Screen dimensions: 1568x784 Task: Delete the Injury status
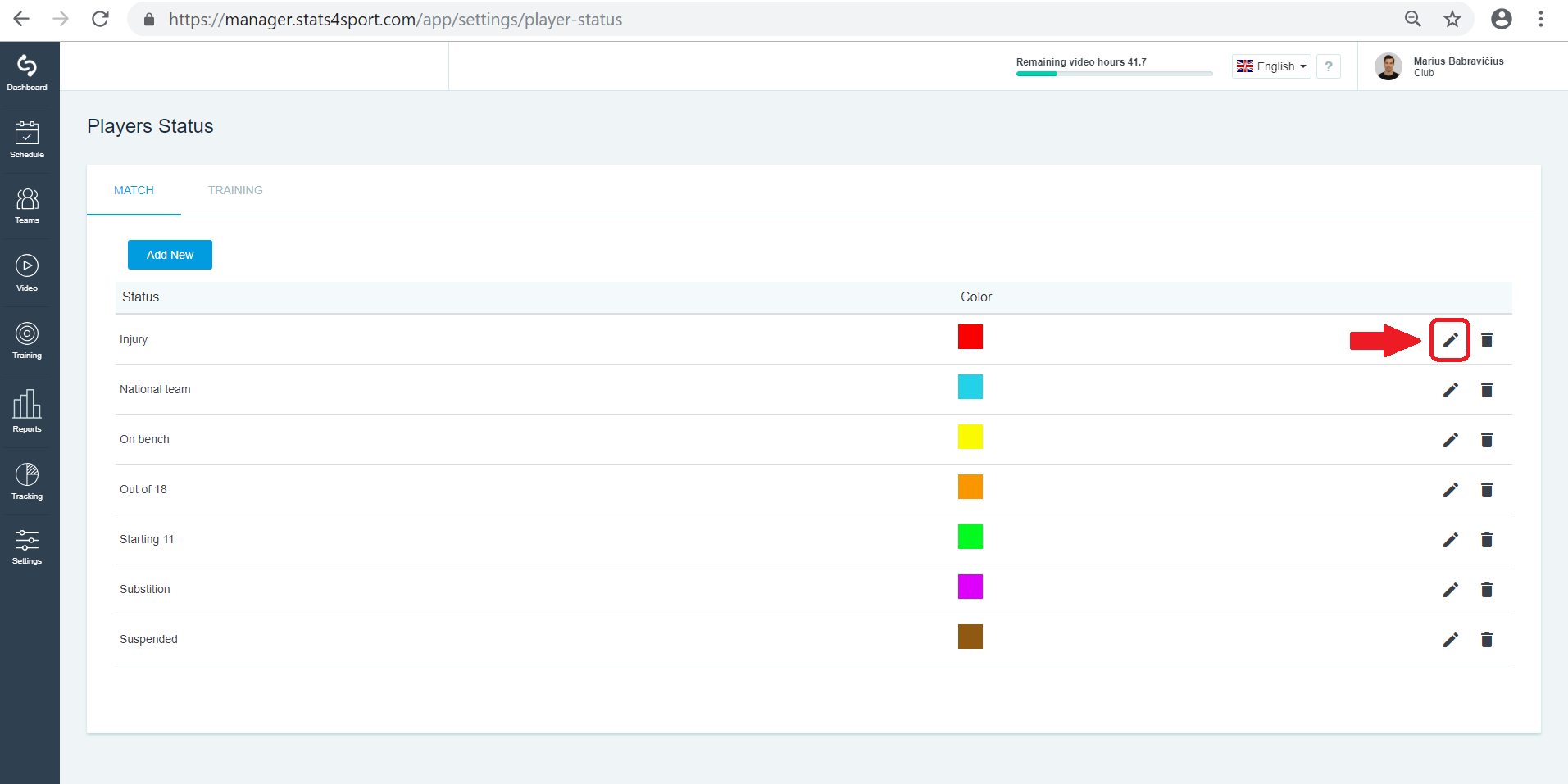pyautogui.click(x=1487, y=340)
